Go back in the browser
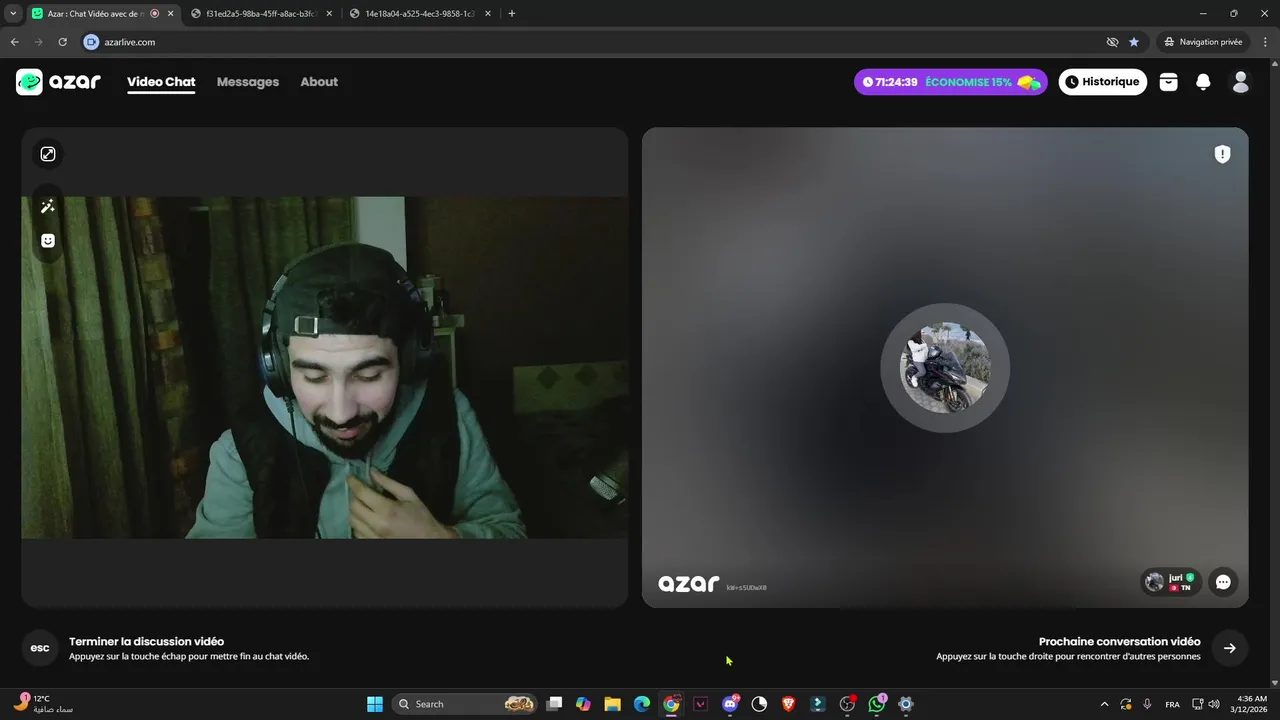This screenshot has height=720, width=1280. 14,42
